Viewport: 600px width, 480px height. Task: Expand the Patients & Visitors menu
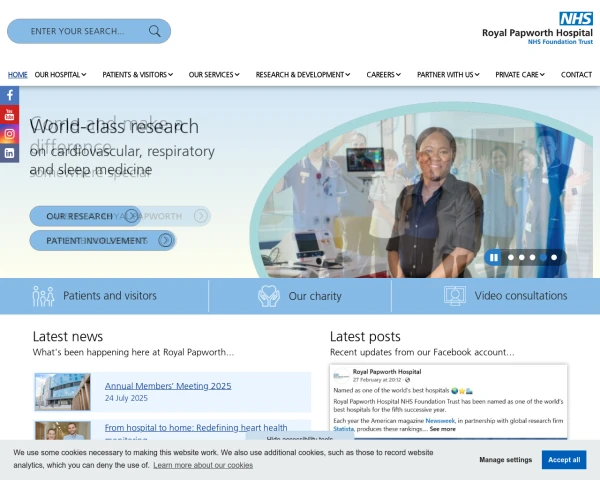click(138, 75)
